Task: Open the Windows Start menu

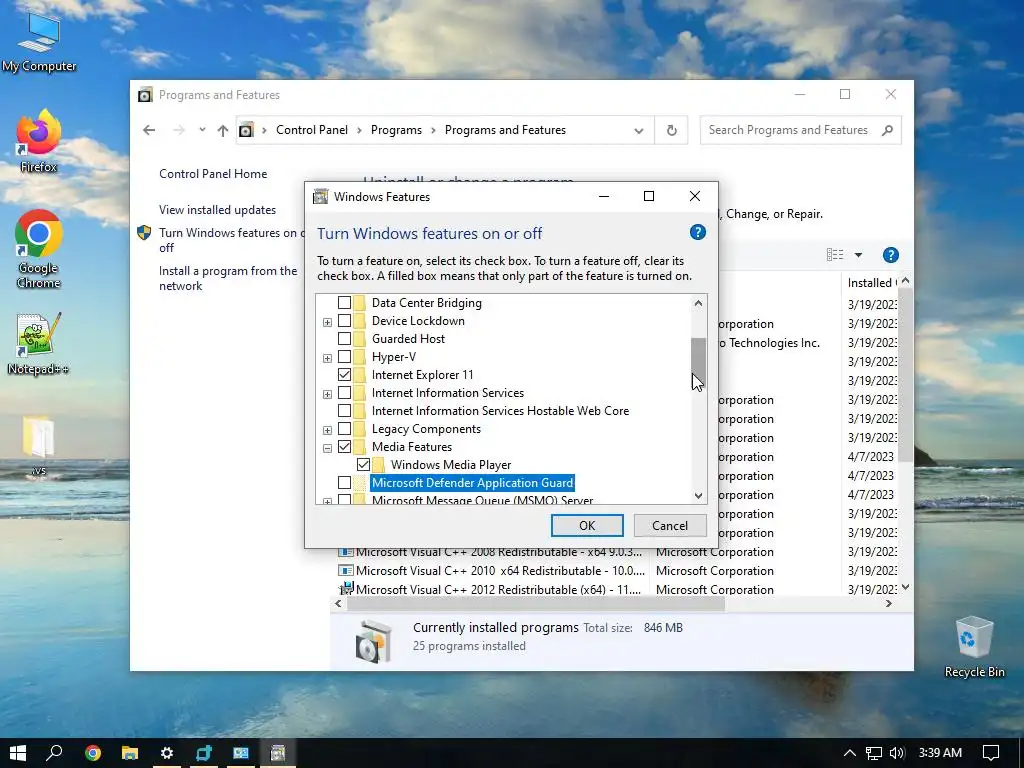Action: [x=18, y=753]
